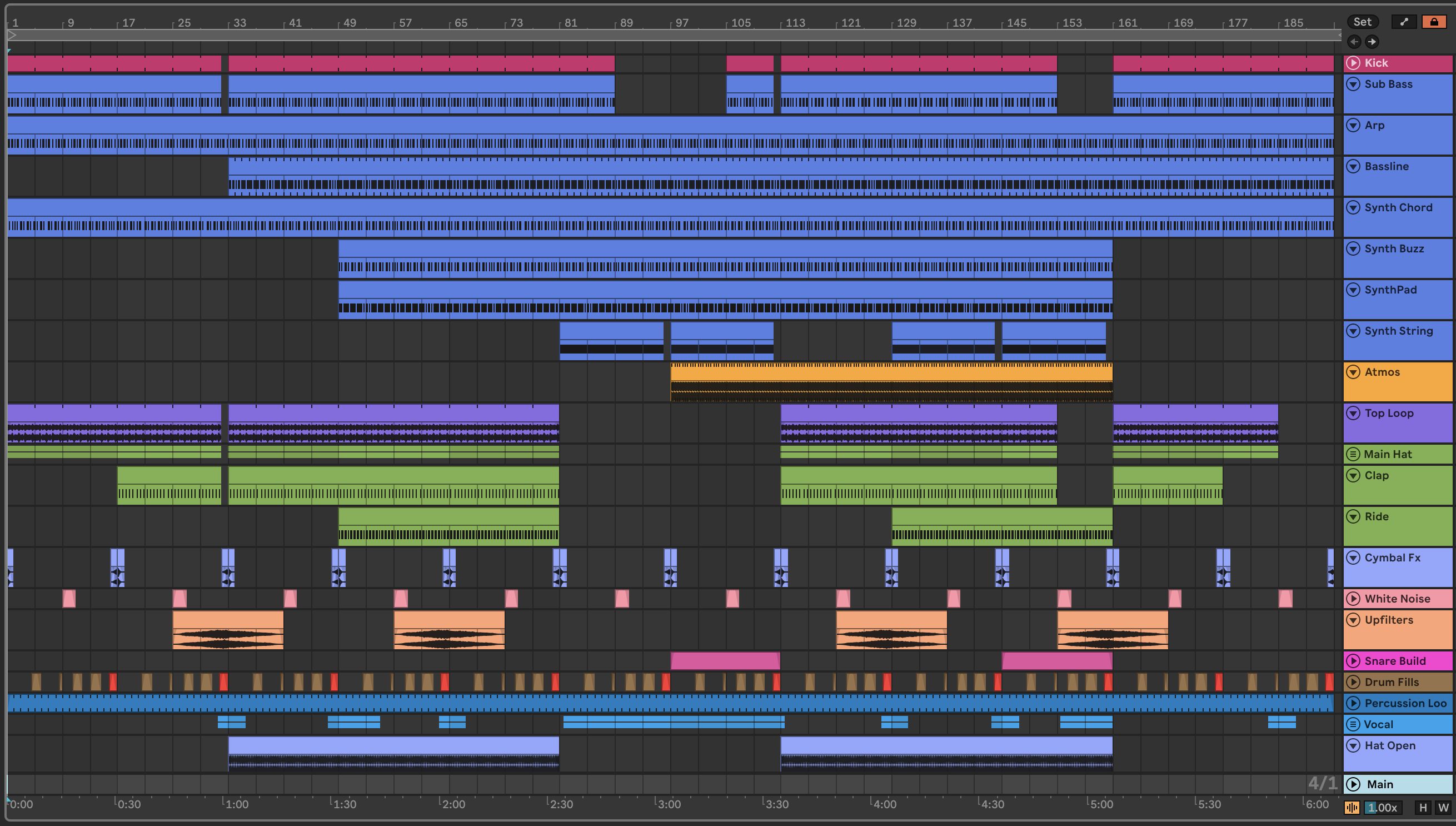Click the H optimize height button
This screenshot has width=1456, height=826.
click(1423, 807)
